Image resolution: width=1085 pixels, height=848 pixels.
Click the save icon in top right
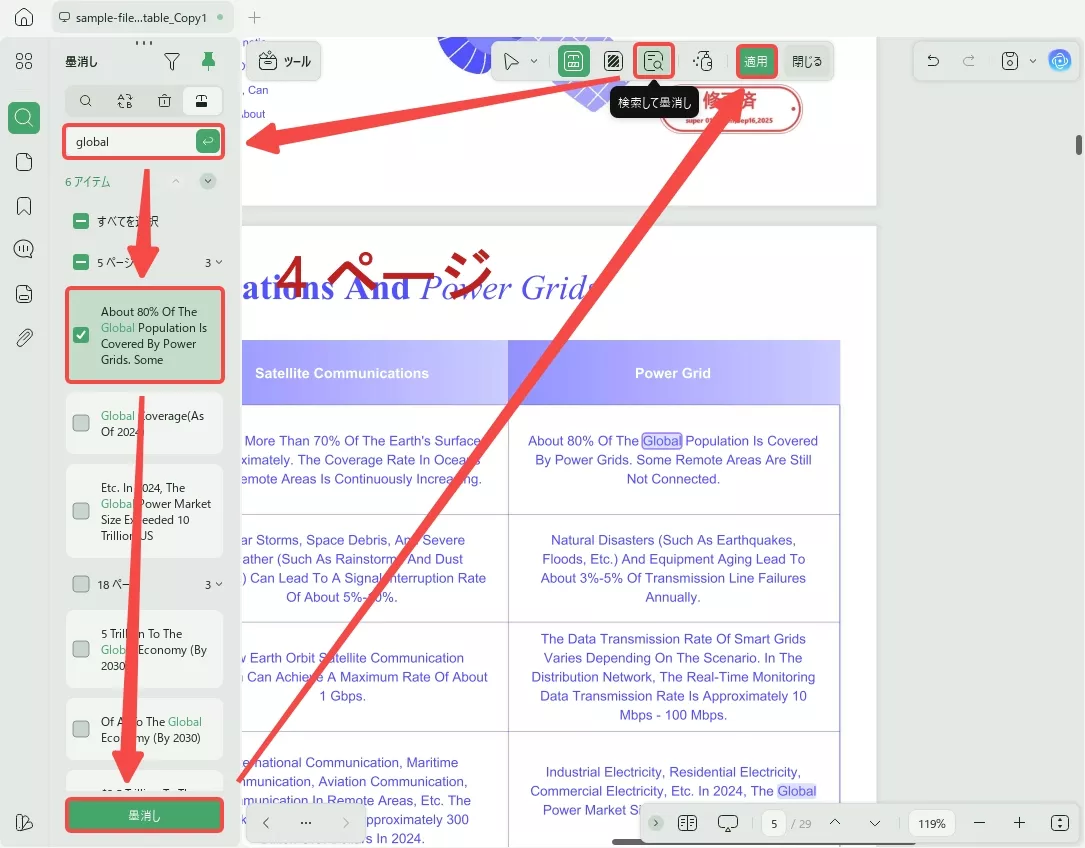click(x=1010, y=61)
